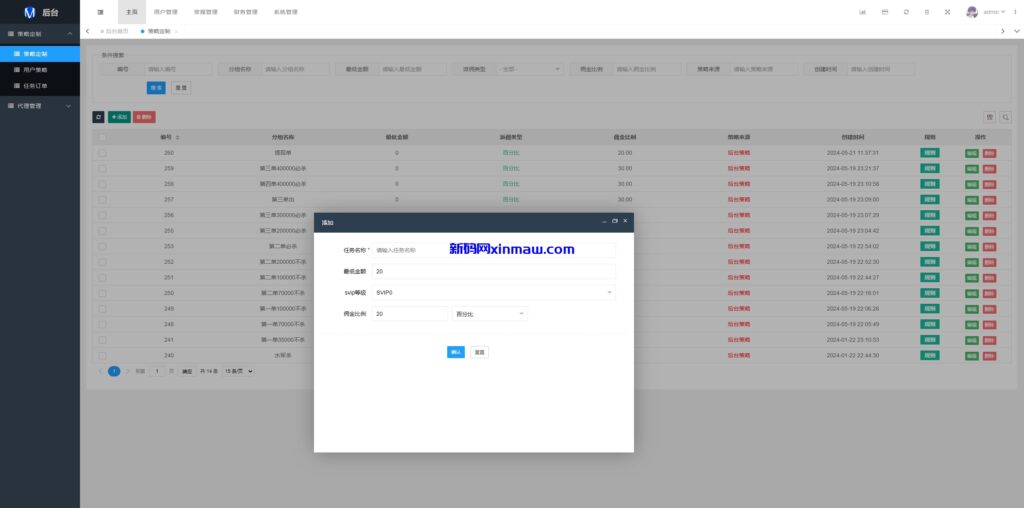The height and width of the screenshot is (508, 1024).
Task: Click the green edit button in row 240
Action: click(972, 356)
